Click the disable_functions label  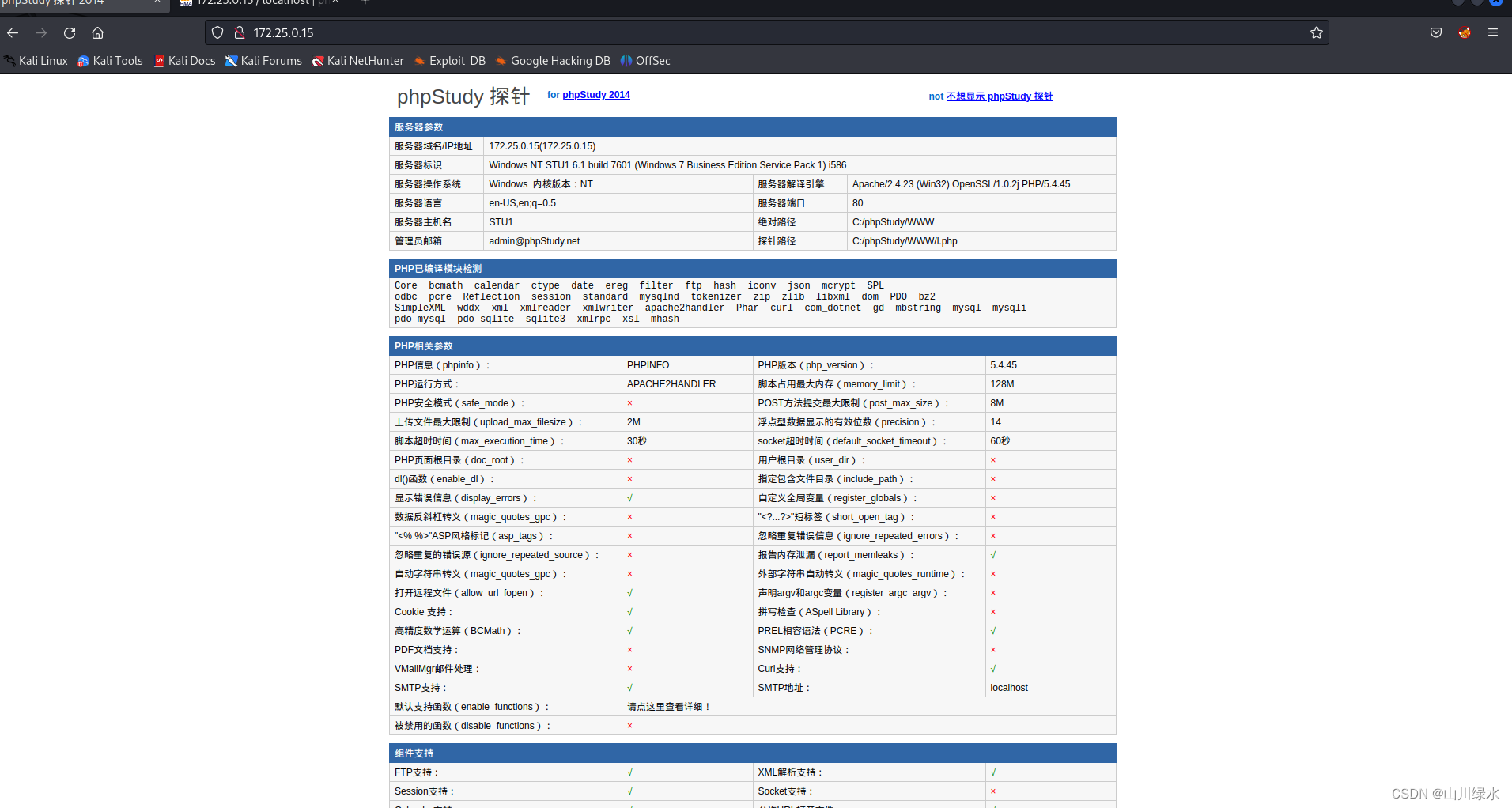coord(472,726)
